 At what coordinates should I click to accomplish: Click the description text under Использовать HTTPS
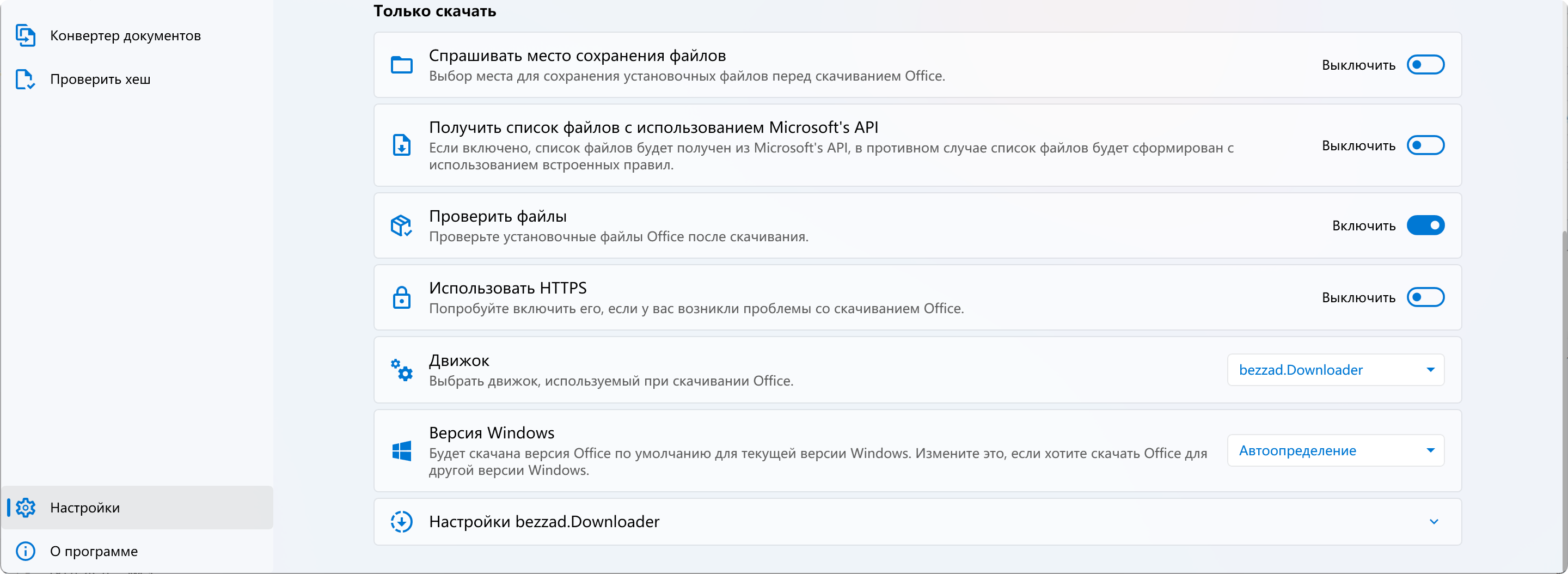tap(696, 309)
